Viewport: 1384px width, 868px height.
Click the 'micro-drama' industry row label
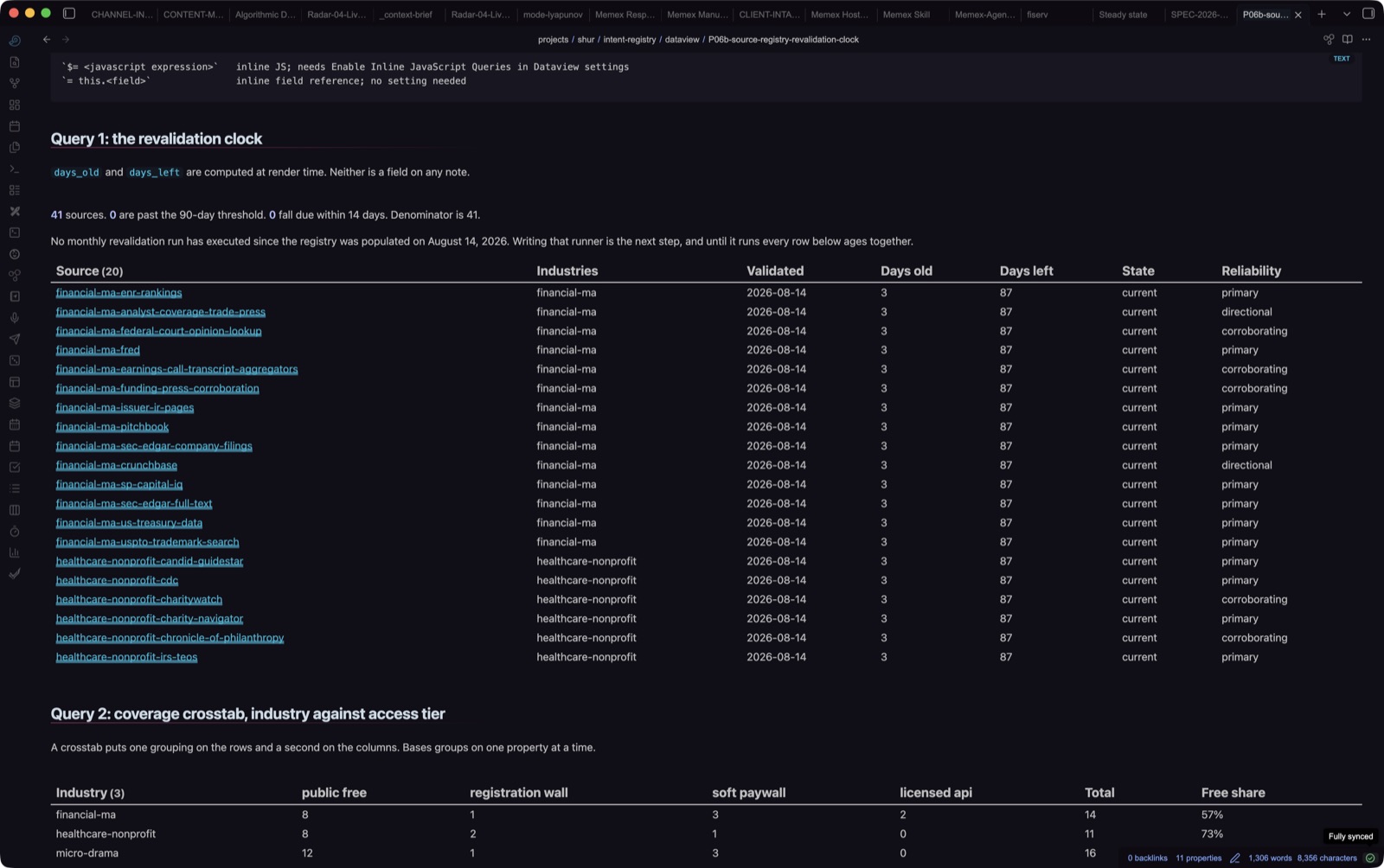(x=87, y=853)
